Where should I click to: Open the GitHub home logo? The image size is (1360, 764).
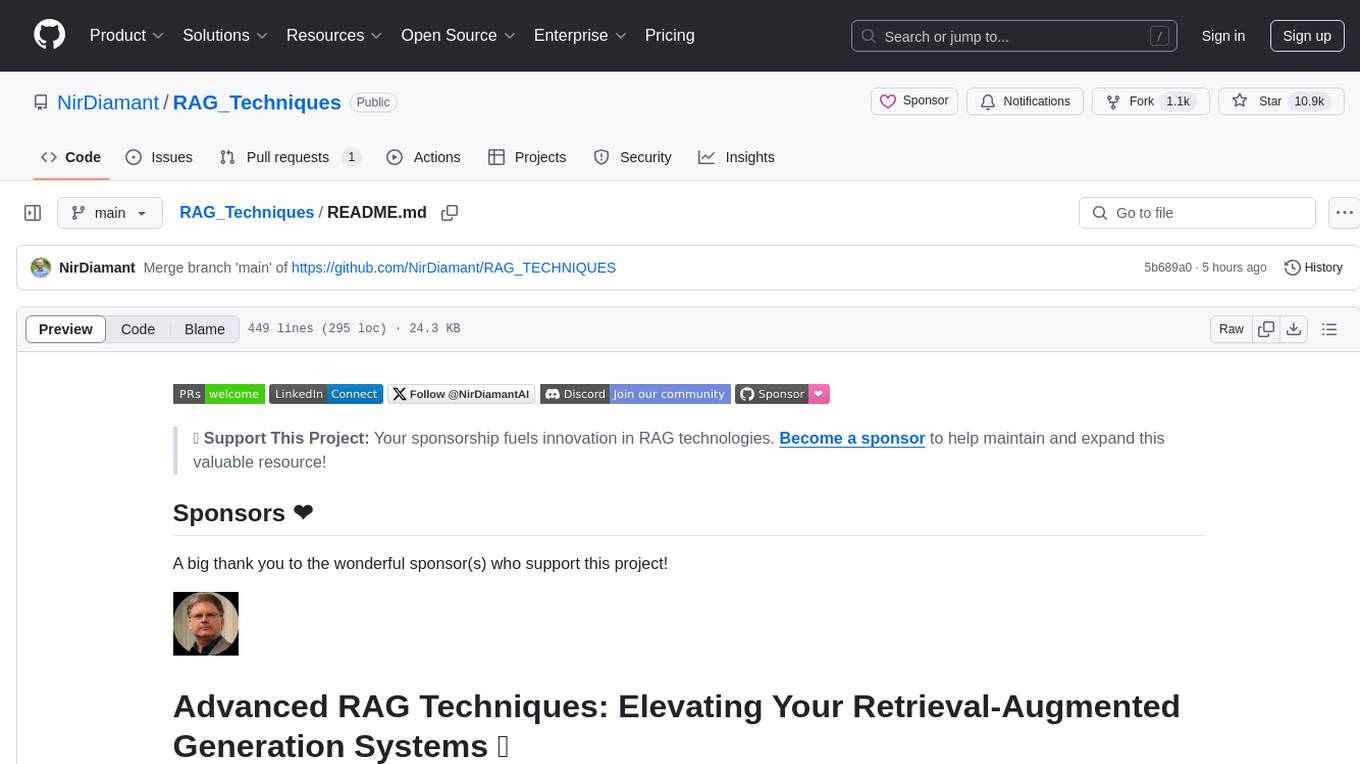tap(49, 35)
